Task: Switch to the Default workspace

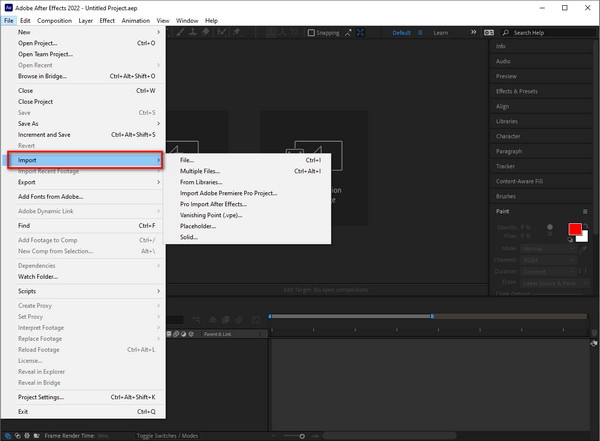Action: pyautogui.click(x=401, y=33)
